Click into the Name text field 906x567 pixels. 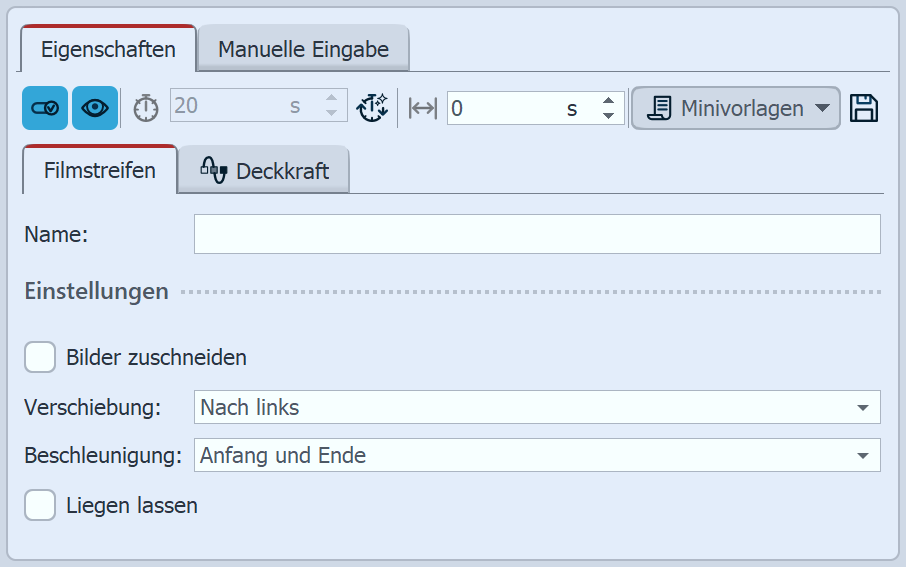coord(537,234)
